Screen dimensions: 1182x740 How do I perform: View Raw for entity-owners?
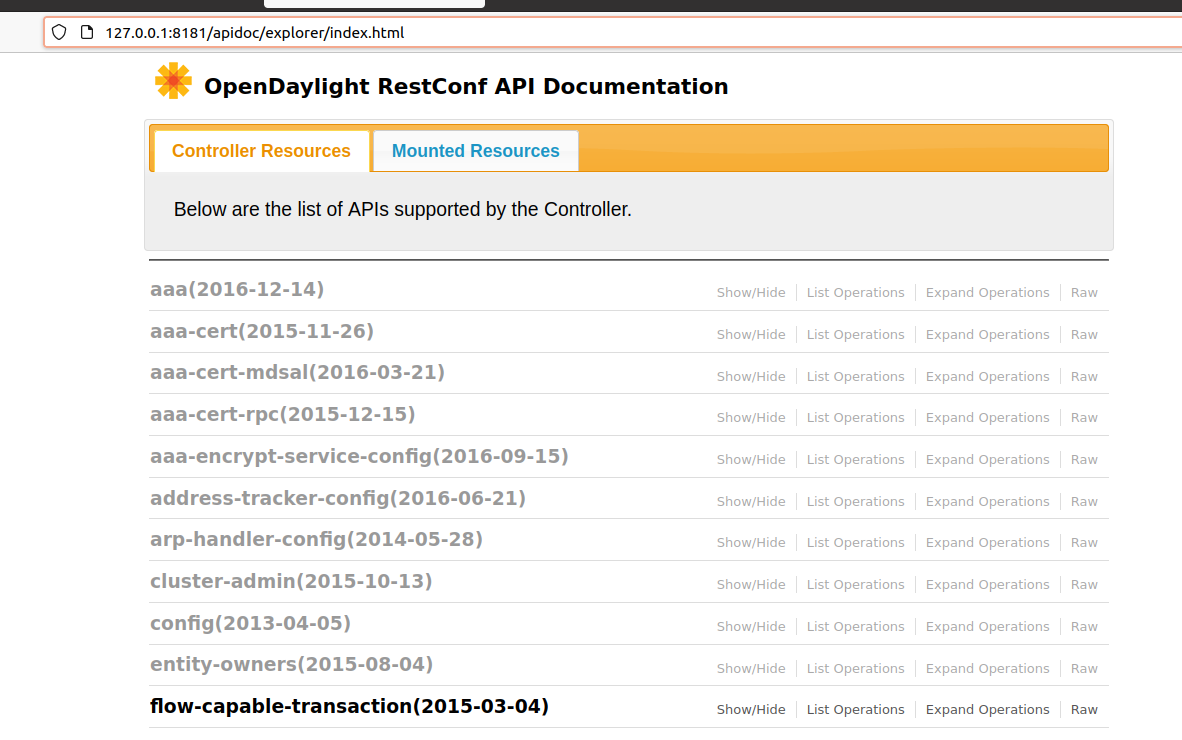point(1084,668)
